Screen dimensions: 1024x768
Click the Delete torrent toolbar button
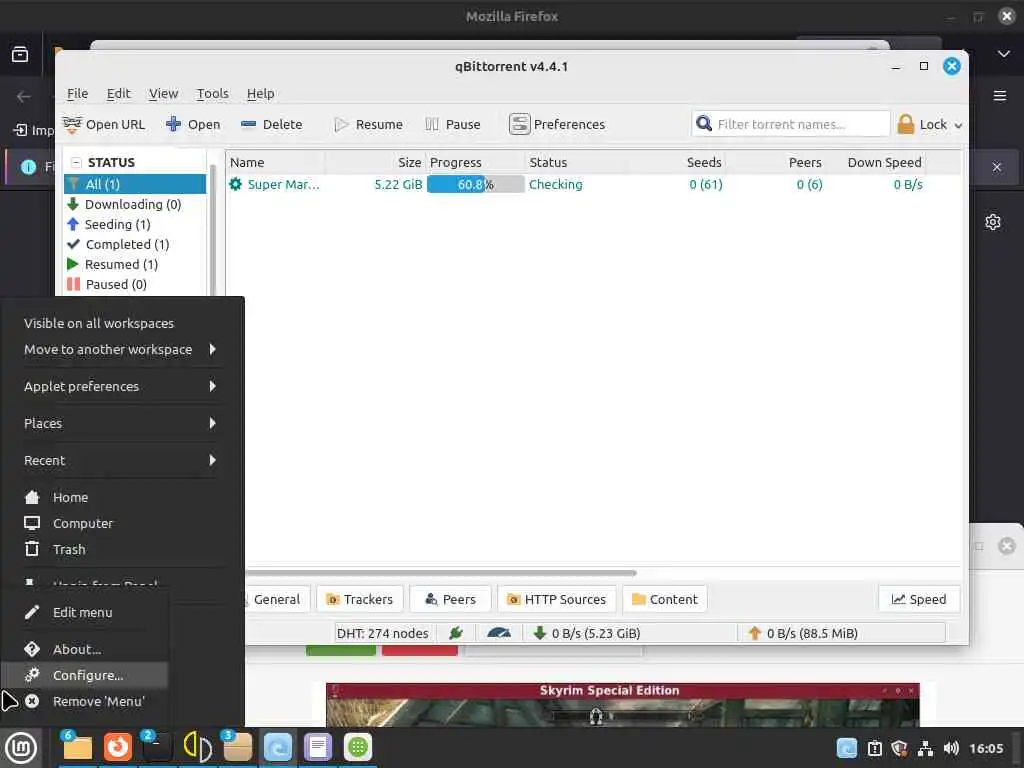[x=271, y=124]
